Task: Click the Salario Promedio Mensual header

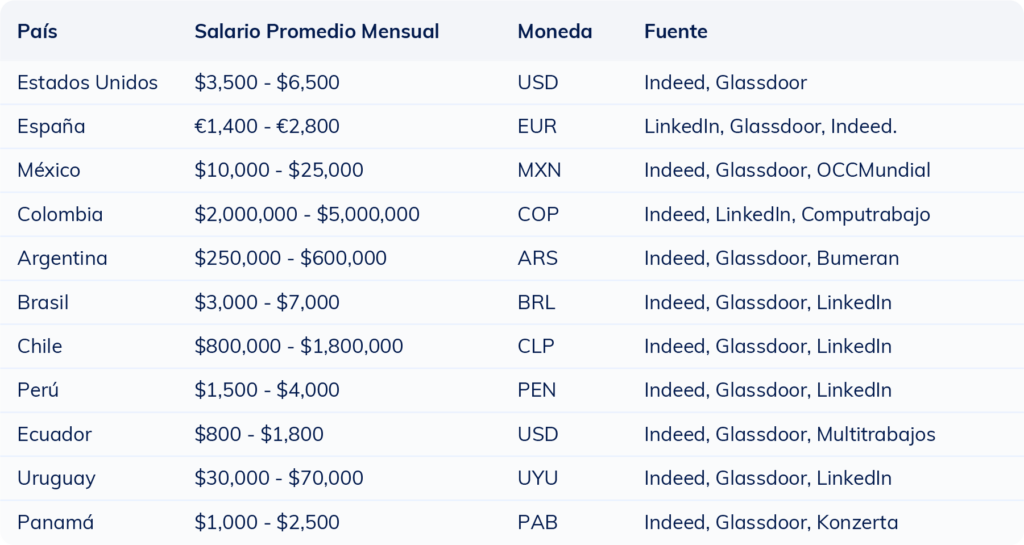Action: pos(316,31)
